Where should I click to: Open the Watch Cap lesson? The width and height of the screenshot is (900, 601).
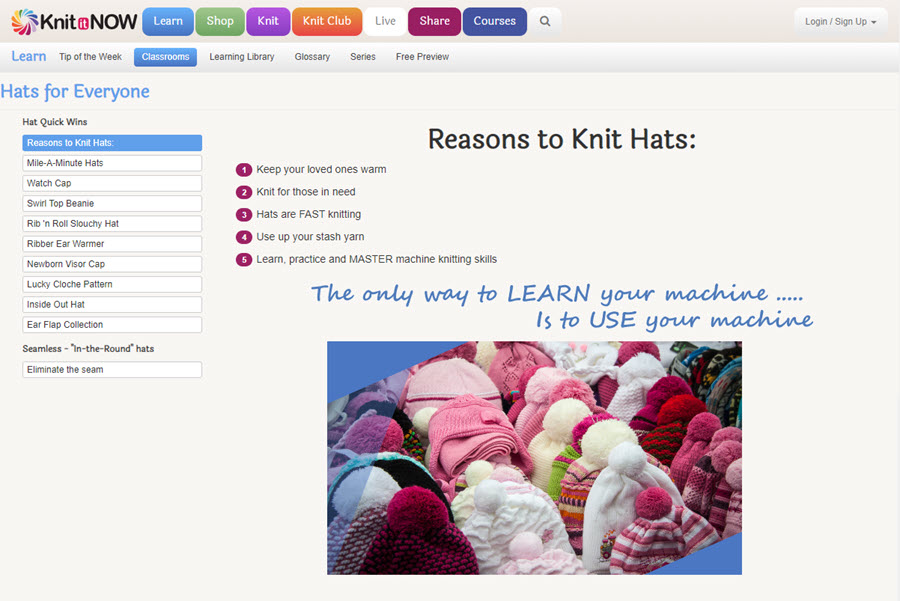112,183
